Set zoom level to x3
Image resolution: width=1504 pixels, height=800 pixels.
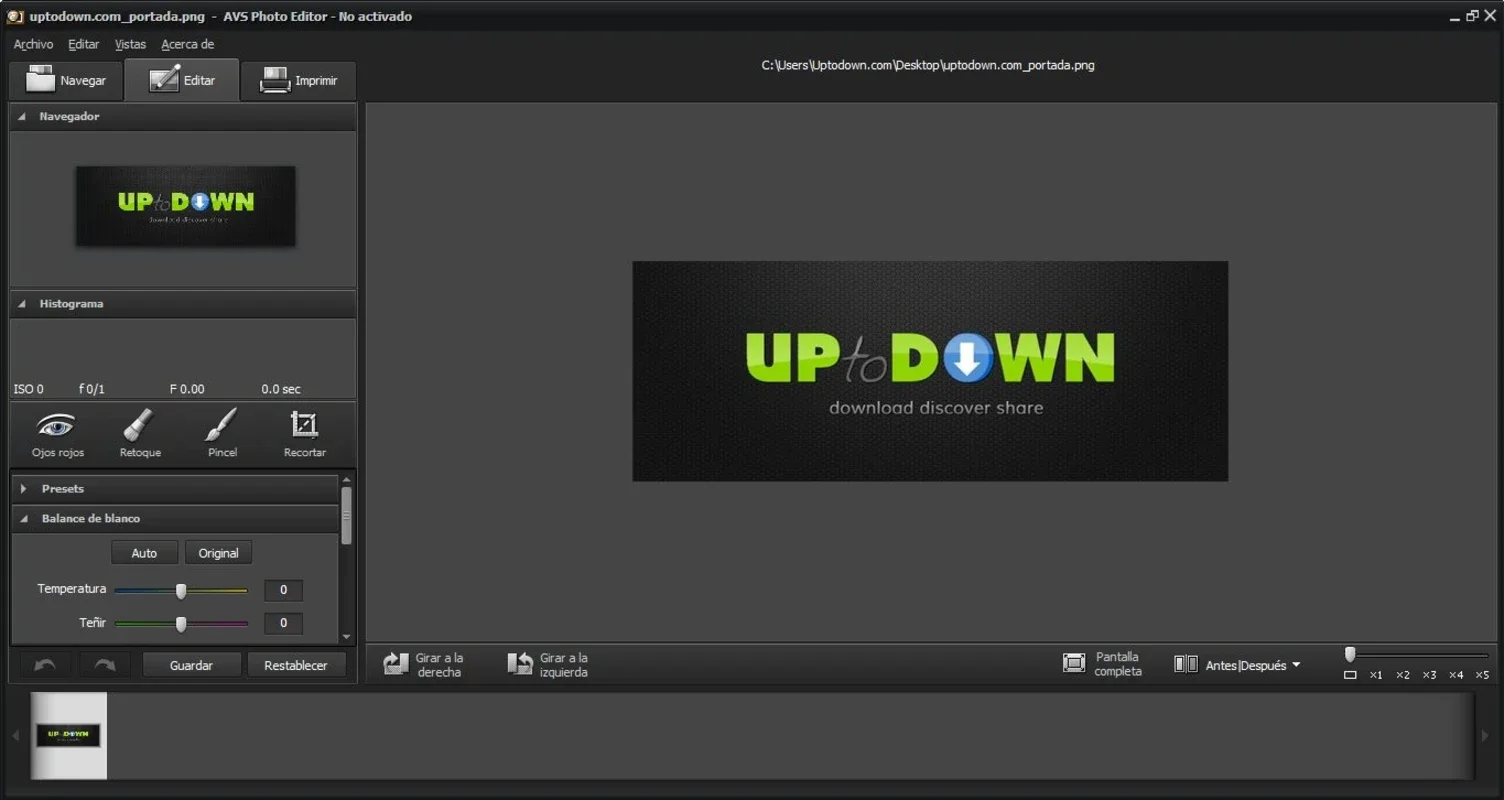[x=1429, y=675]
